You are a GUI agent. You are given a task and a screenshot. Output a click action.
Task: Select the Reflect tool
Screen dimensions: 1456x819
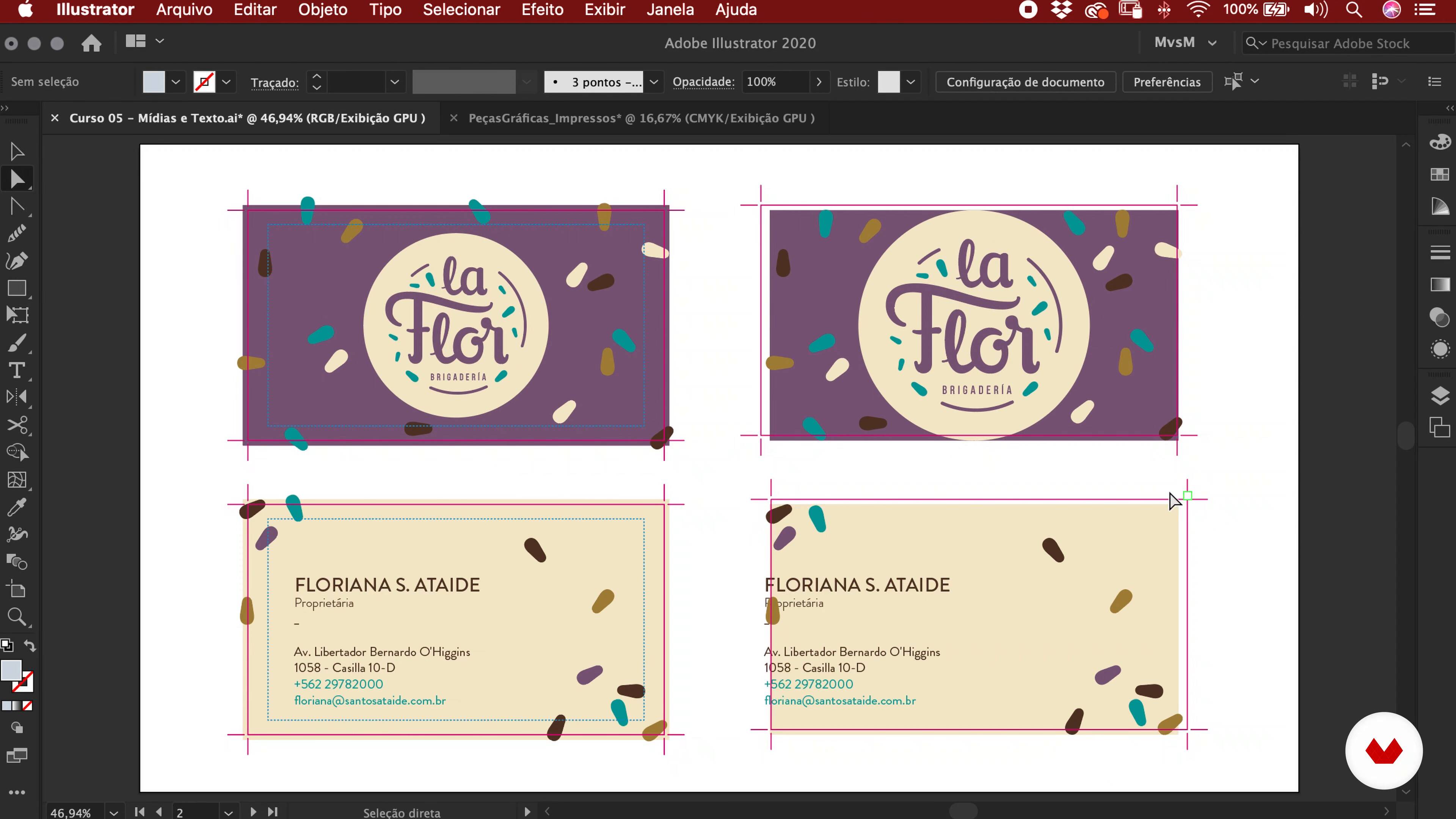click(17, 397)
